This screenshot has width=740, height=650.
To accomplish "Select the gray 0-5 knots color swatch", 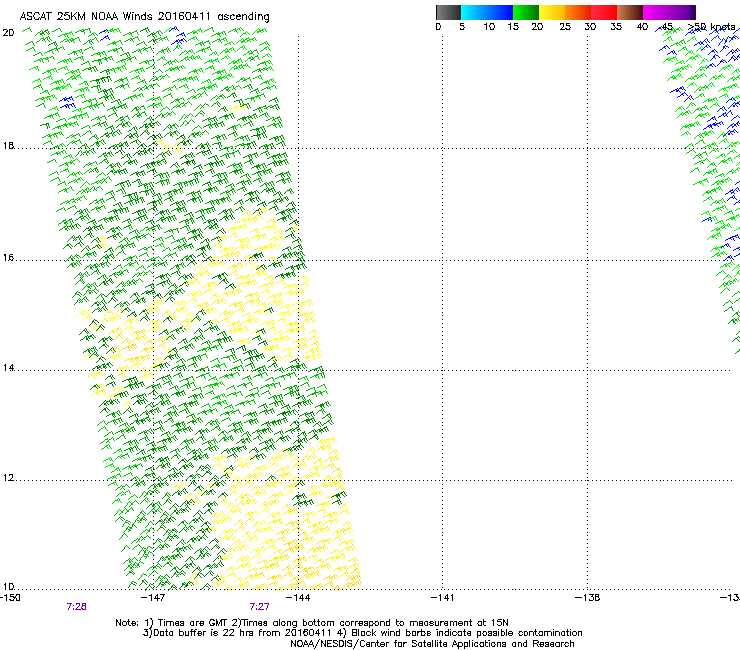I will tap(448, 12).
